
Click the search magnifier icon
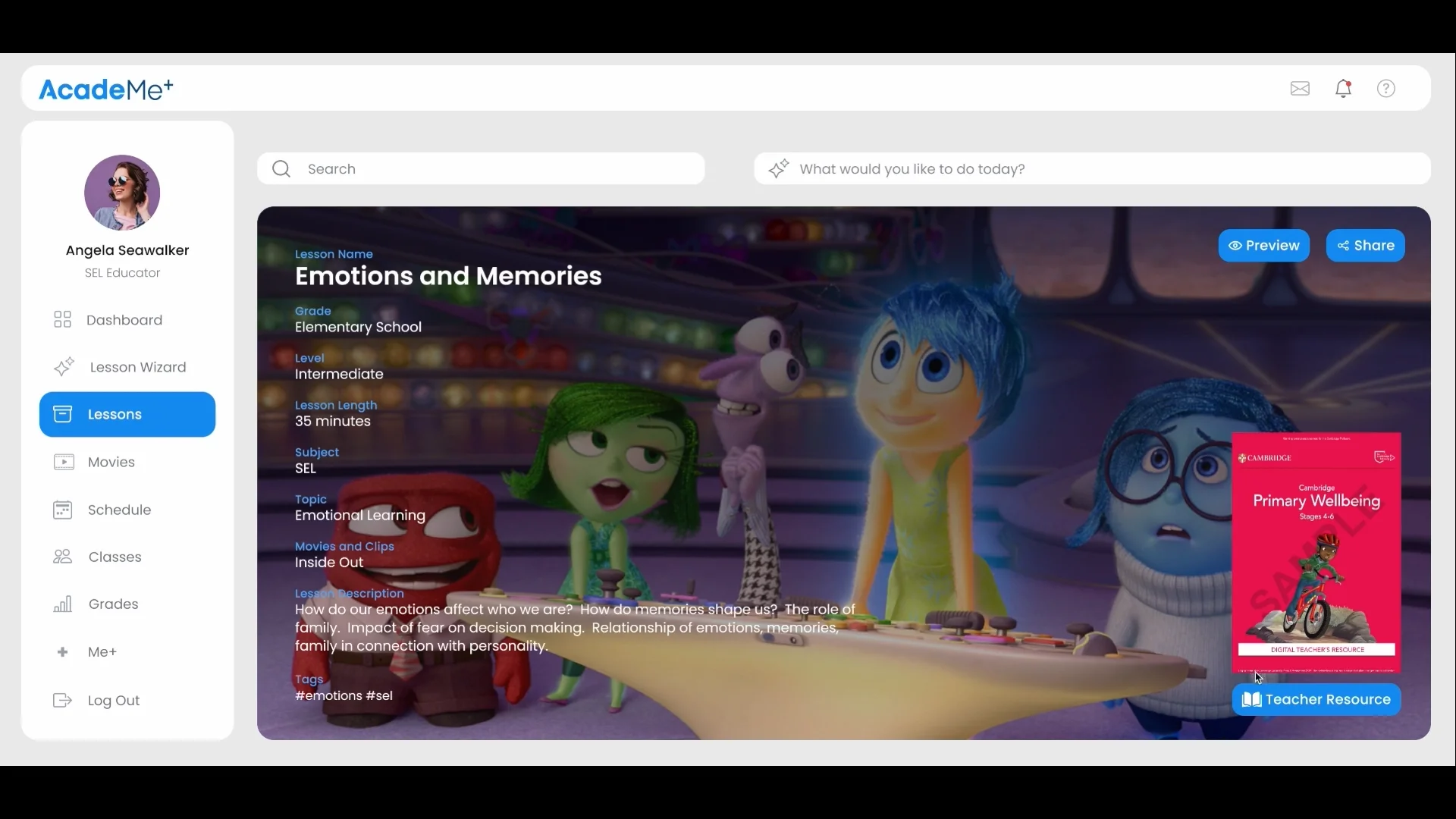pyautogui.click(x=281, y=168)
